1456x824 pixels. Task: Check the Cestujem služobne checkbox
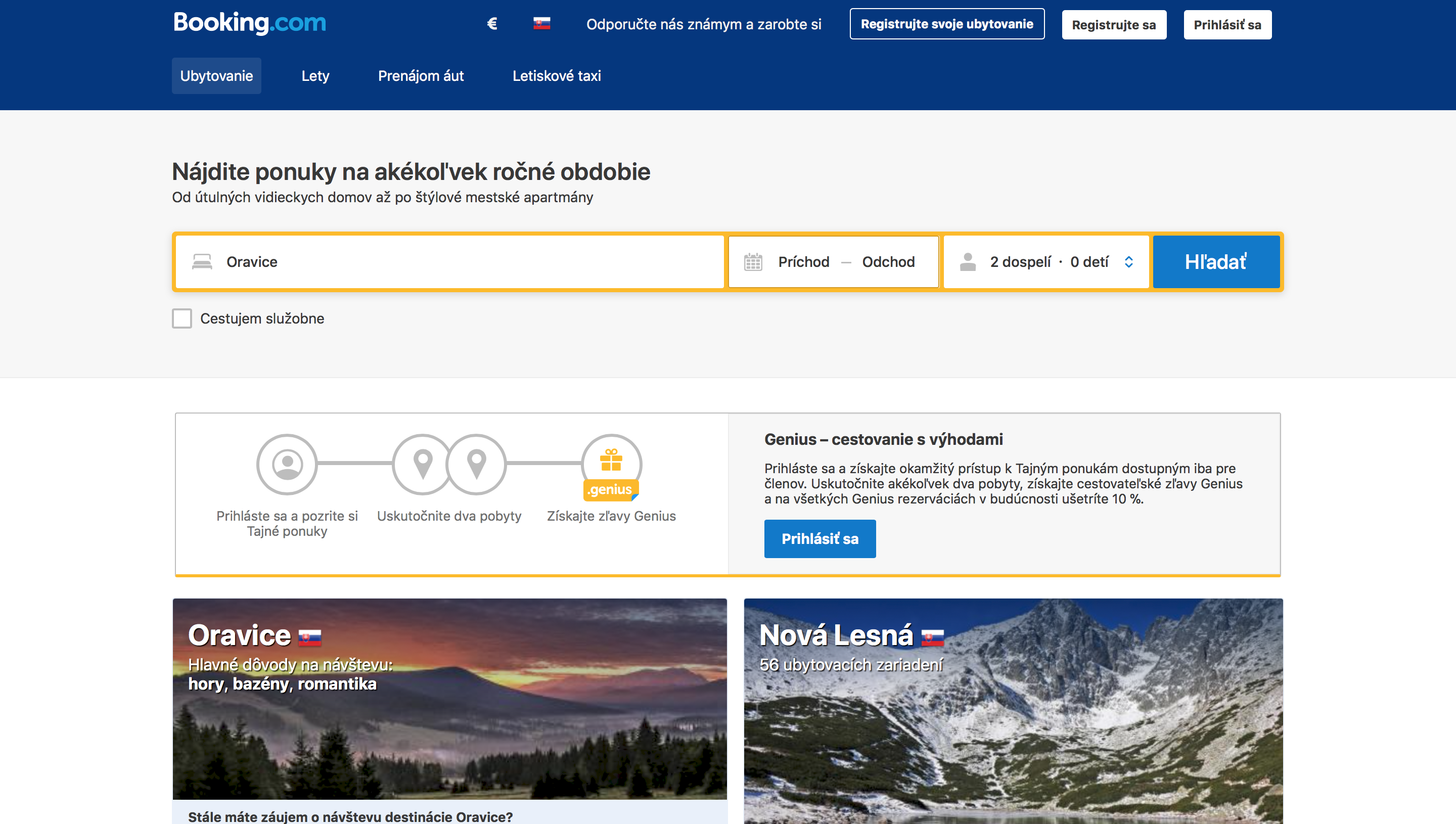tap(181, 318)
